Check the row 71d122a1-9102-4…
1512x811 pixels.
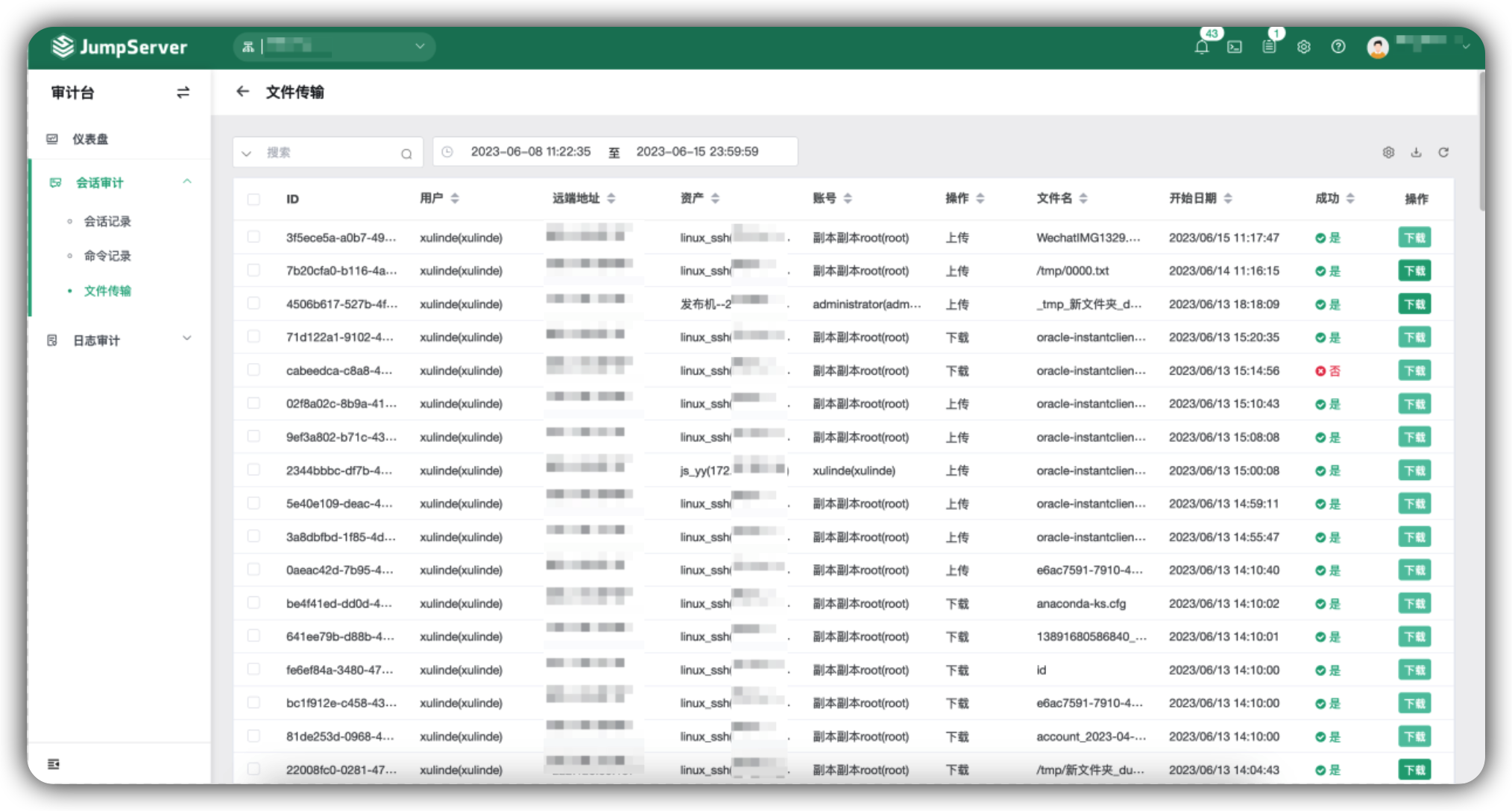pyautogui.click(x=253, y=336)
